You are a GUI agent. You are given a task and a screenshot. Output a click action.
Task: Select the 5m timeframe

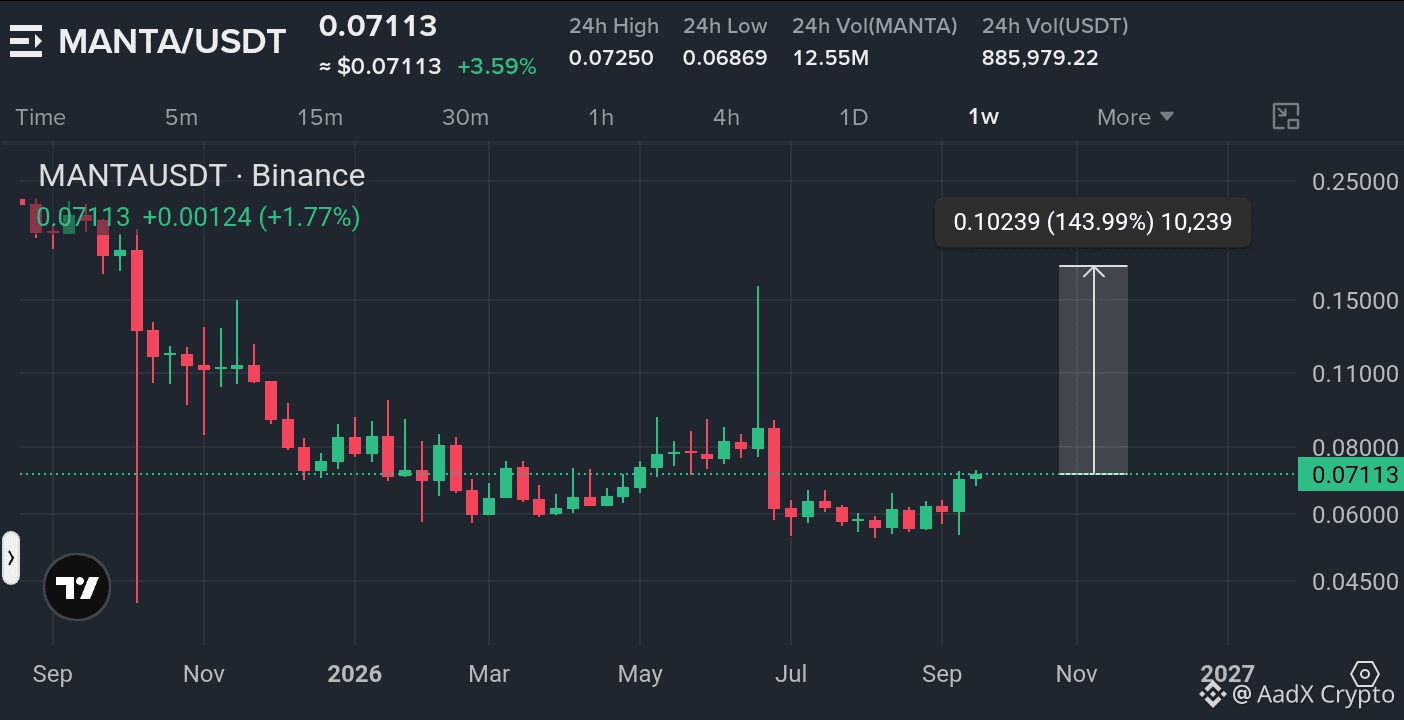[x=181, y=117]
